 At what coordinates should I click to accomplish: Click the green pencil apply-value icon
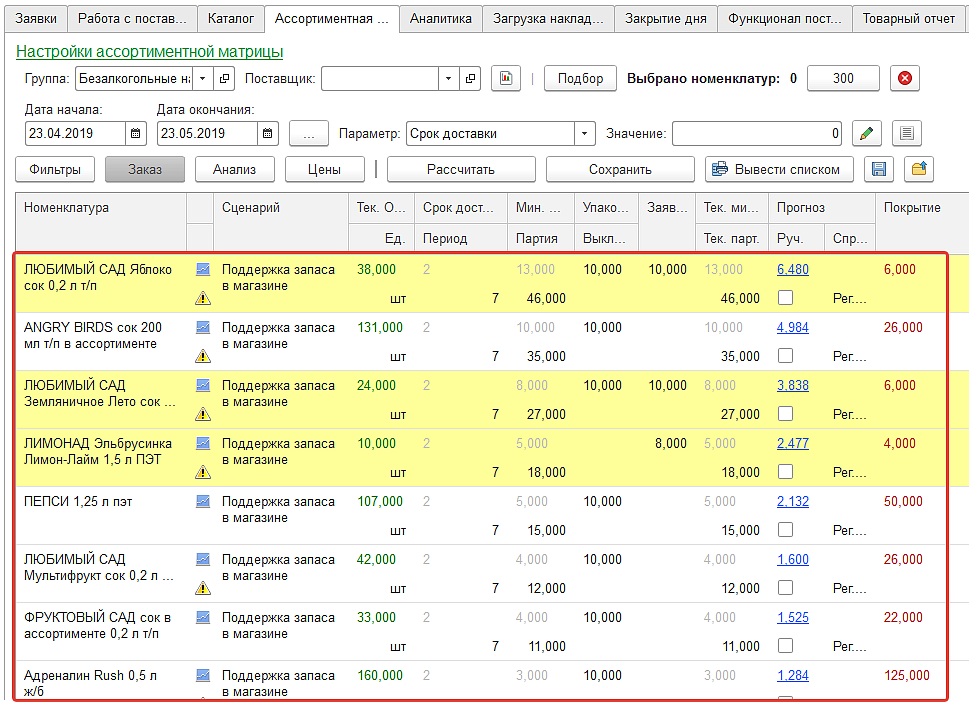tap(866, 133)
